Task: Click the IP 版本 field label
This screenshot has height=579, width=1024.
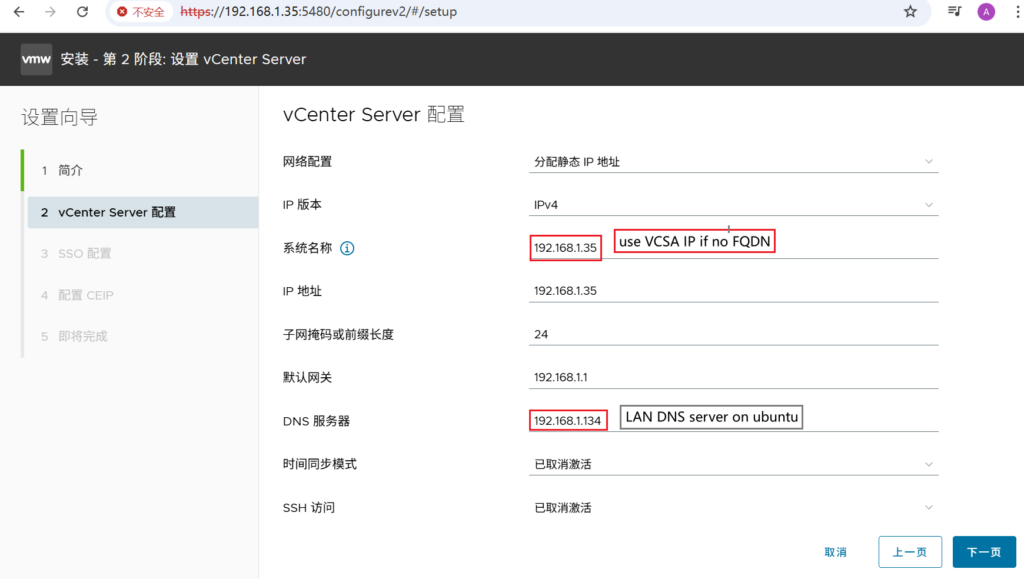Action: (x=302, y=205)
